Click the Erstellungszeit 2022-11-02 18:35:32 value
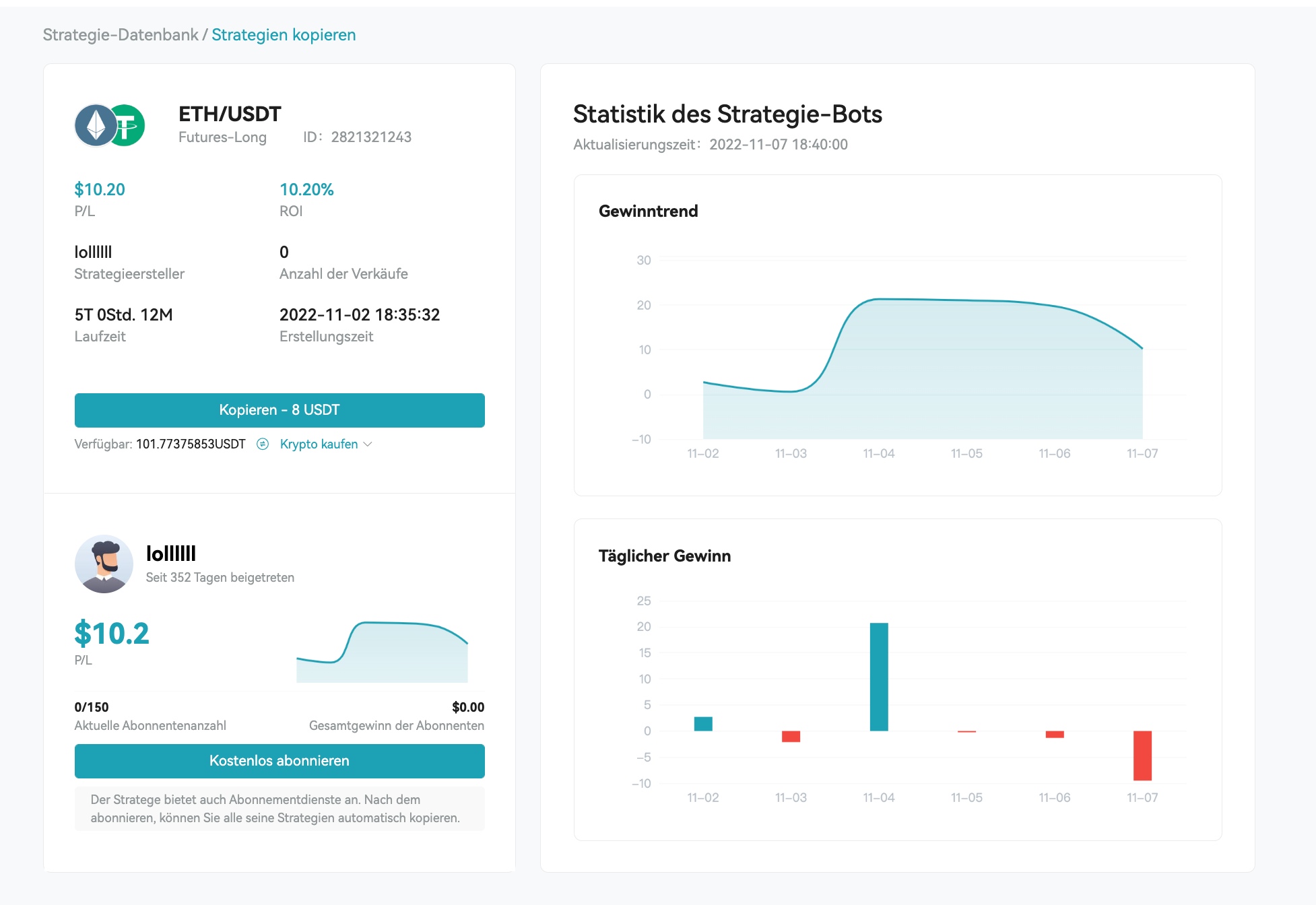 coord(360,314)
